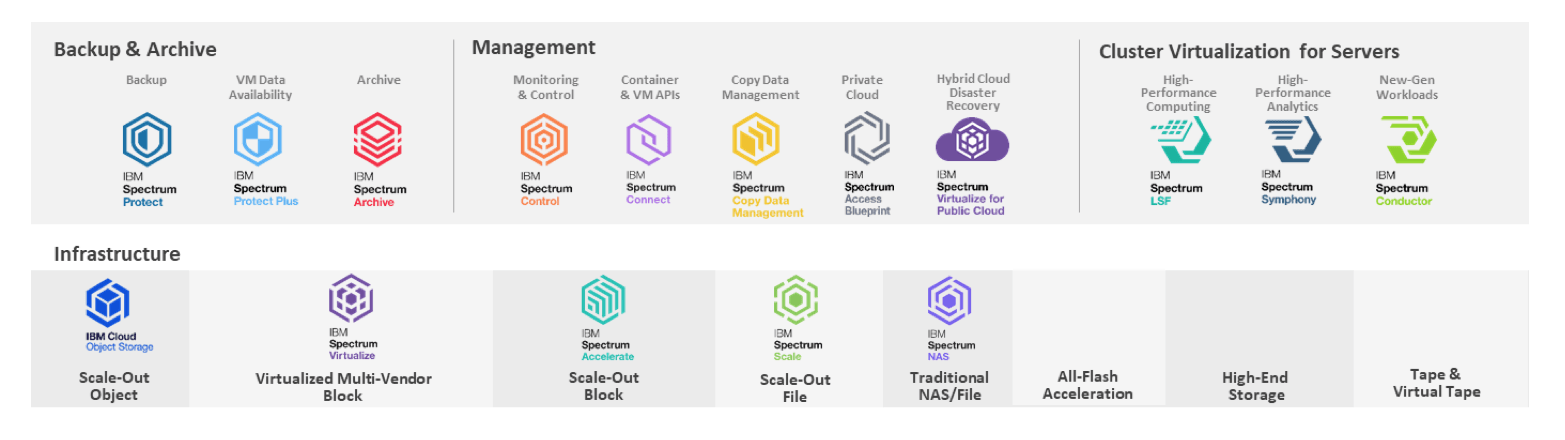1565x440 pixels.
Task: Click the All-Flash Acceleration tile
Action: [1088, 385]
